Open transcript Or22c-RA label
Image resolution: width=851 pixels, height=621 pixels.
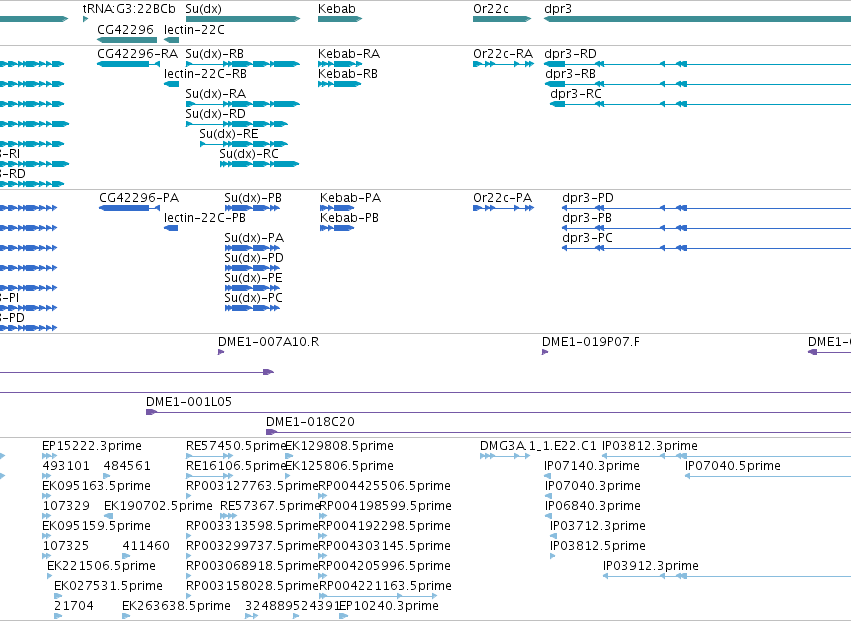(x=503, y=54)
